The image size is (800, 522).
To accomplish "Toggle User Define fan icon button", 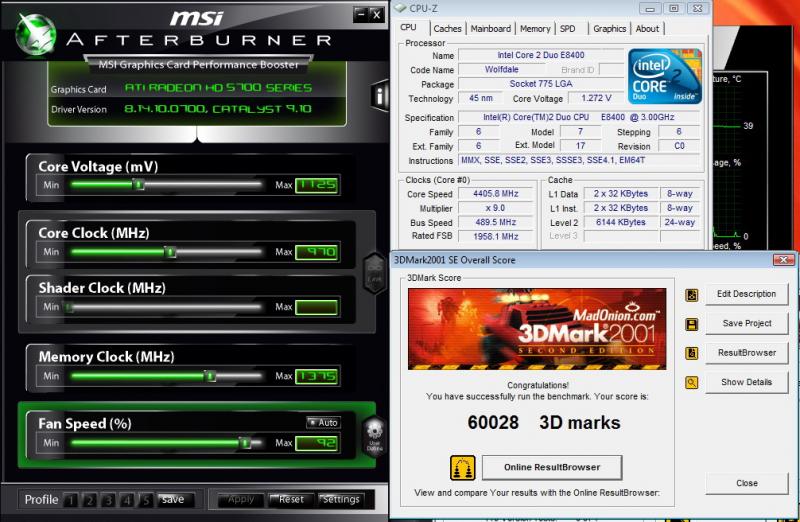I will point(374,435).
